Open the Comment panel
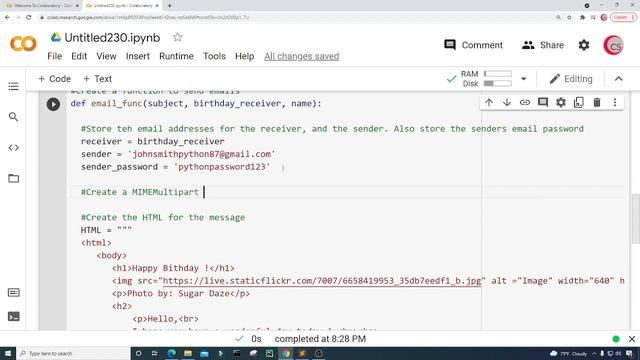Viewport: 640px width, 360px height. tap(473, 45)
